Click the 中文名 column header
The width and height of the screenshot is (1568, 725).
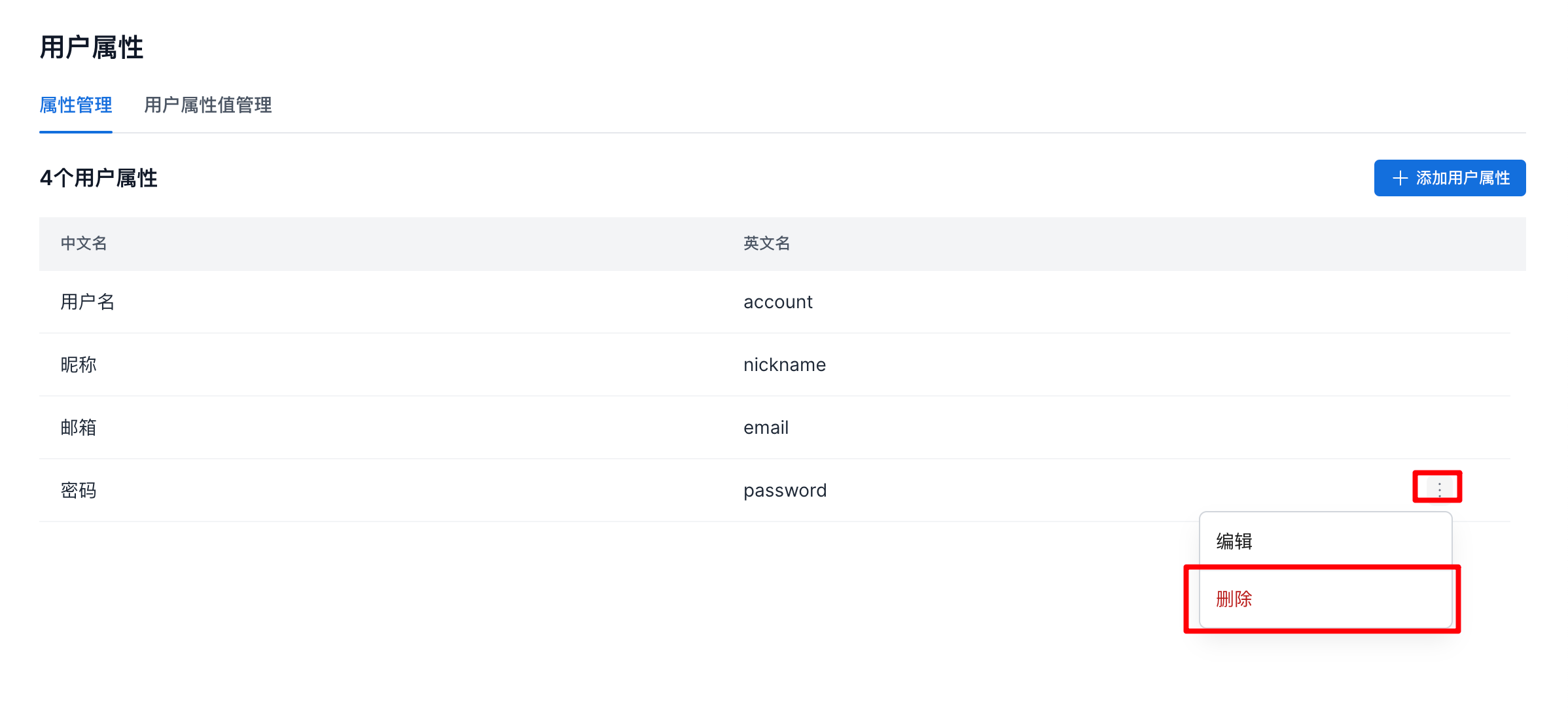pos(84,243)
